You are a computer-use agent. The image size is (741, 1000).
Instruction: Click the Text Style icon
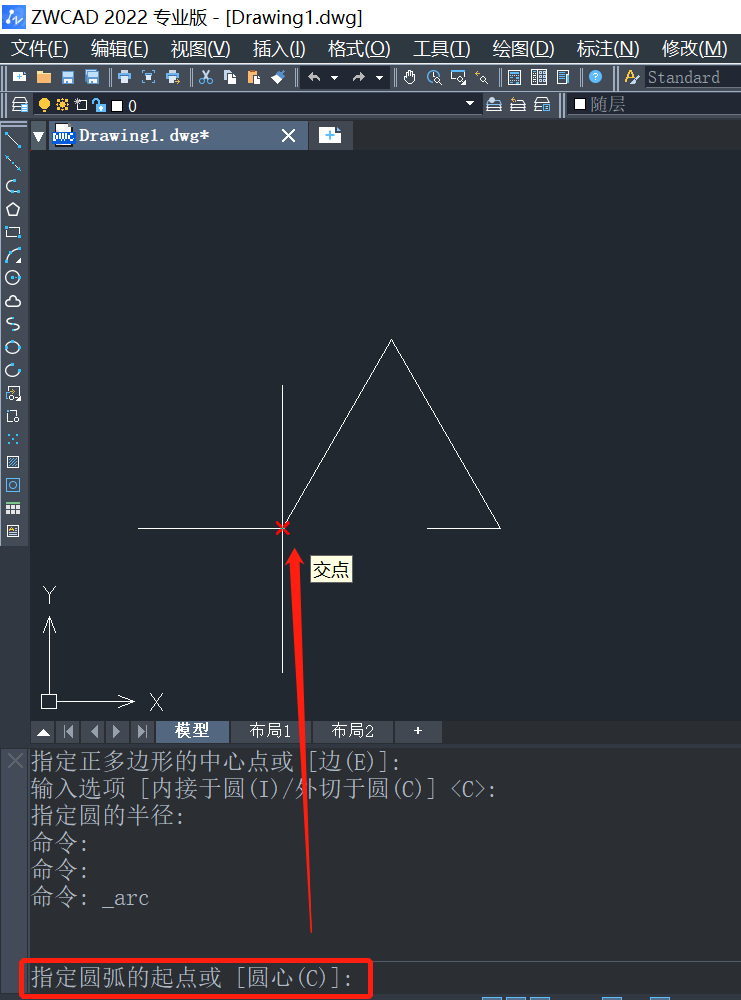pyautogui.click(x=631, y=77)
